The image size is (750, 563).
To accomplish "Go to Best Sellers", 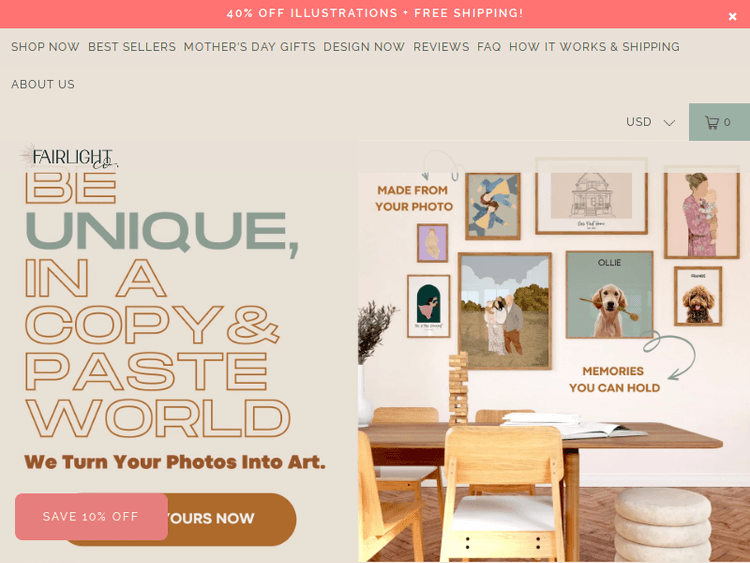I will (x=132, y=47).
